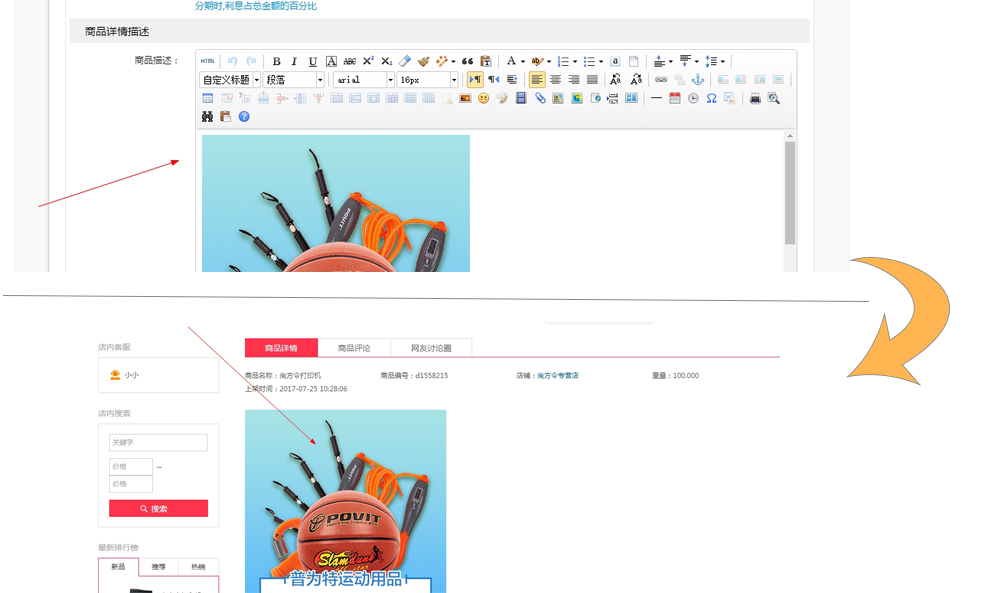Viewport: 1005px width, 593px height.
Task: Apply strikethrough formatting
Action: pyautogui.click(x=349, y=62)
